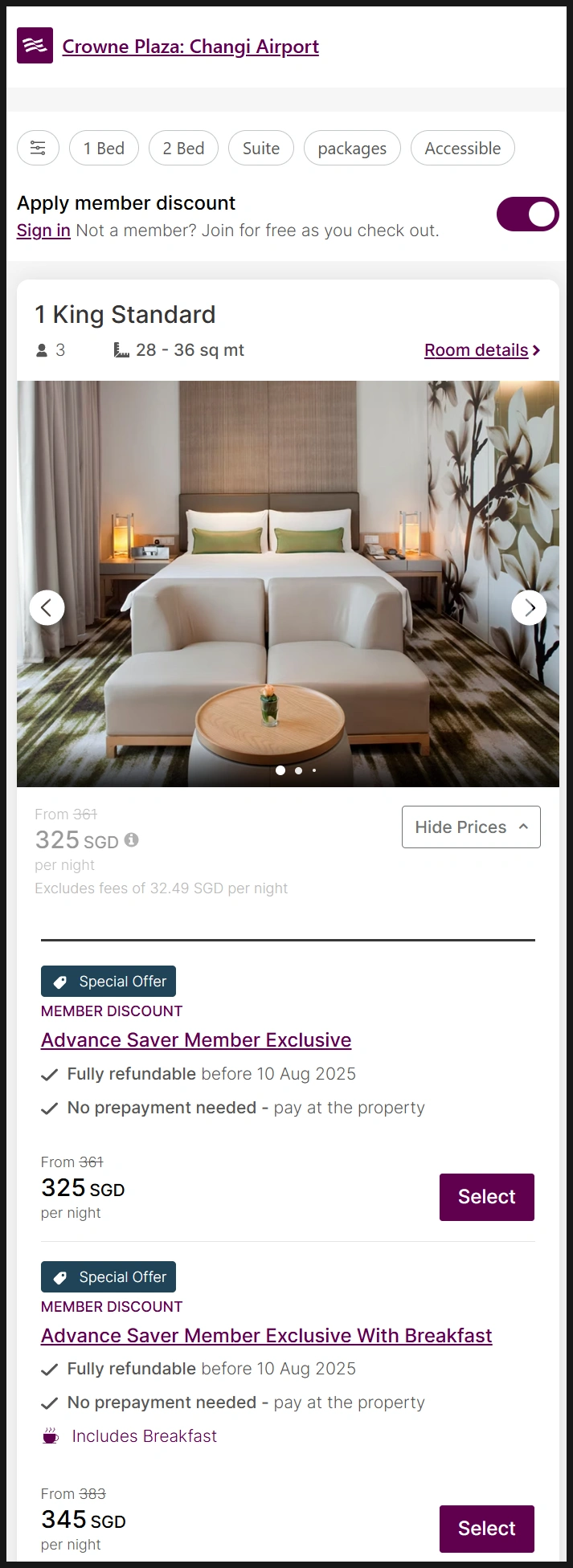
Task: Open the filter sliders icon button
Action: point(38,148)
